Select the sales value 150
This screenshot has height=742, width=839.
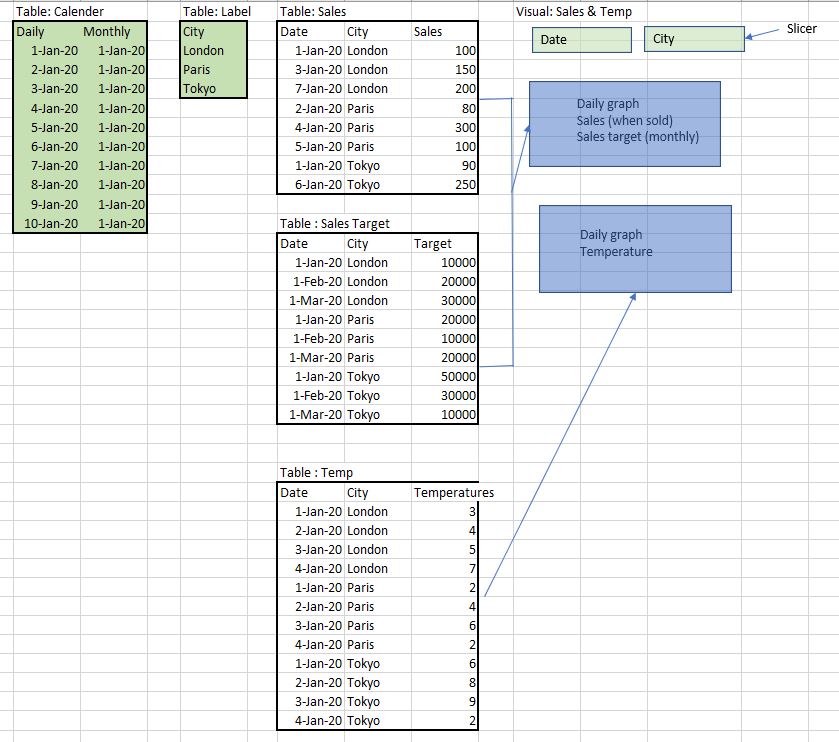point(465,70)
